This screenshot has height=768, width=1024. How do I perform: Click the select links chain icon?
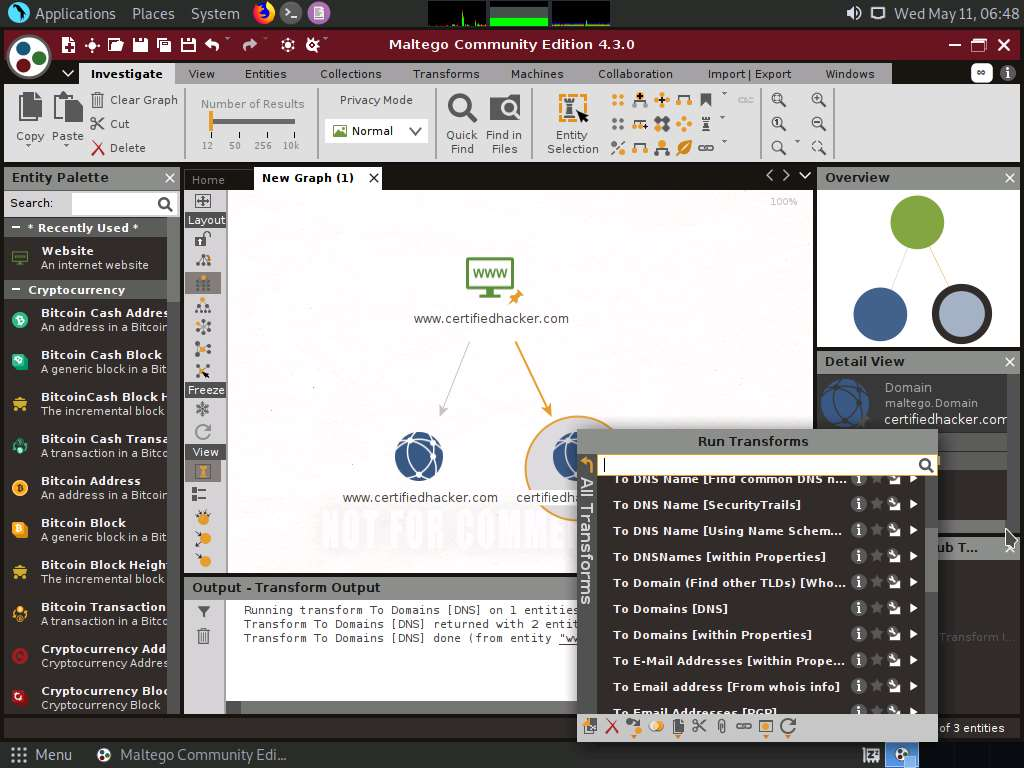point(706,148)
